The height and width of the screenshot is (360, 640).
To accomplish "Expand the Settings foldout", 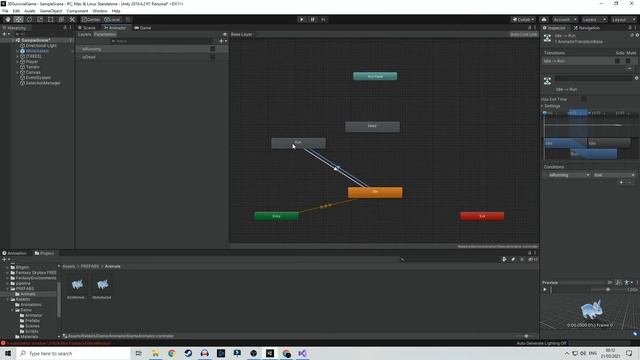I will (x=542, y=106).
